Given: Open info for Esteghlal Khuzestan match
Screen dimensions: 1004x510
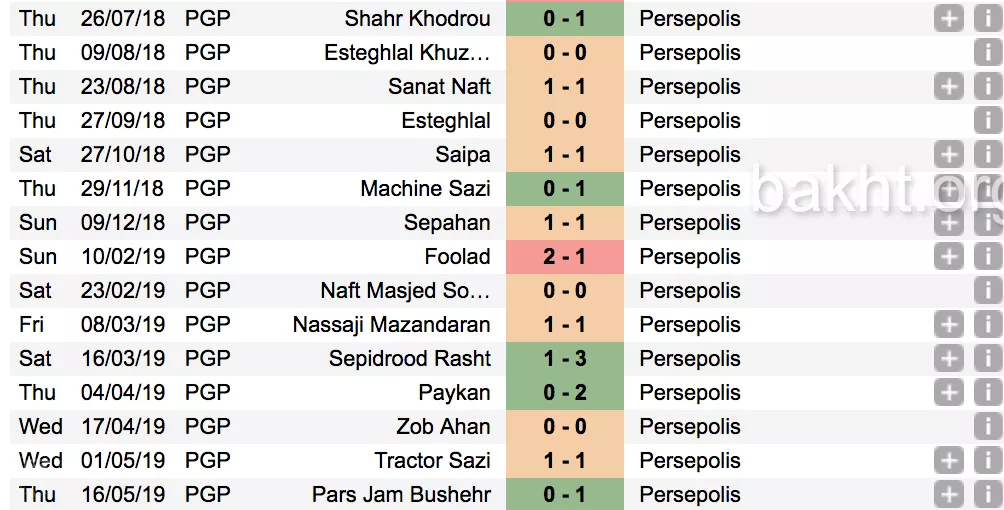Looking at the screenshot, I should [987, 53].
